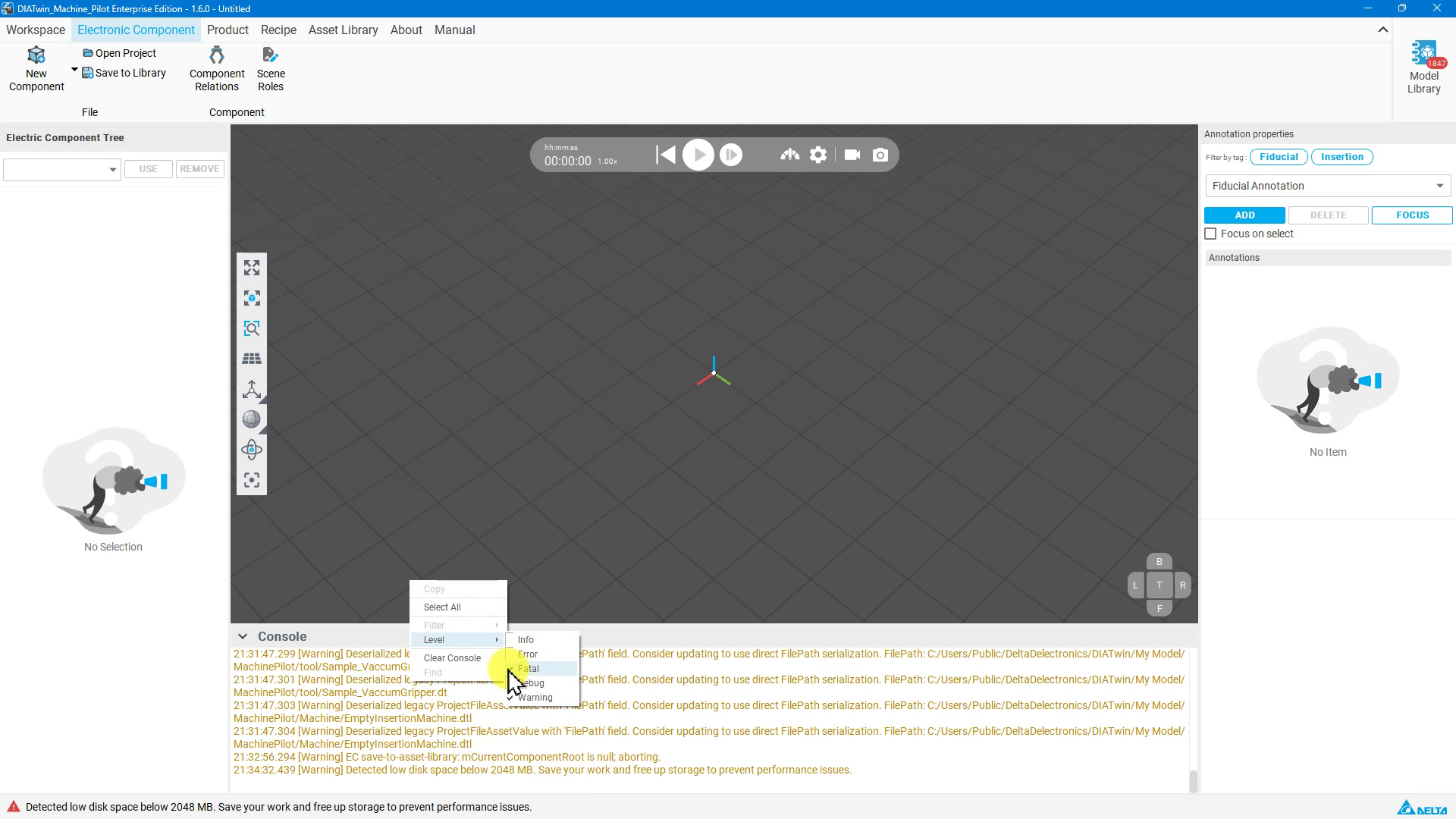Image resolution: width=1456 pixels, height=819 pixels.
Task: Expand the Save to Library dropdown arrow
Action: pyautogui.click(x=74, y=71)
